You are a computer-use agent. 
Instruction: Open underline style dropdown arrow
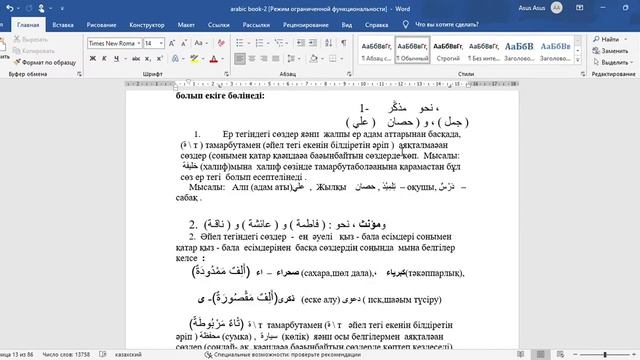125,59
